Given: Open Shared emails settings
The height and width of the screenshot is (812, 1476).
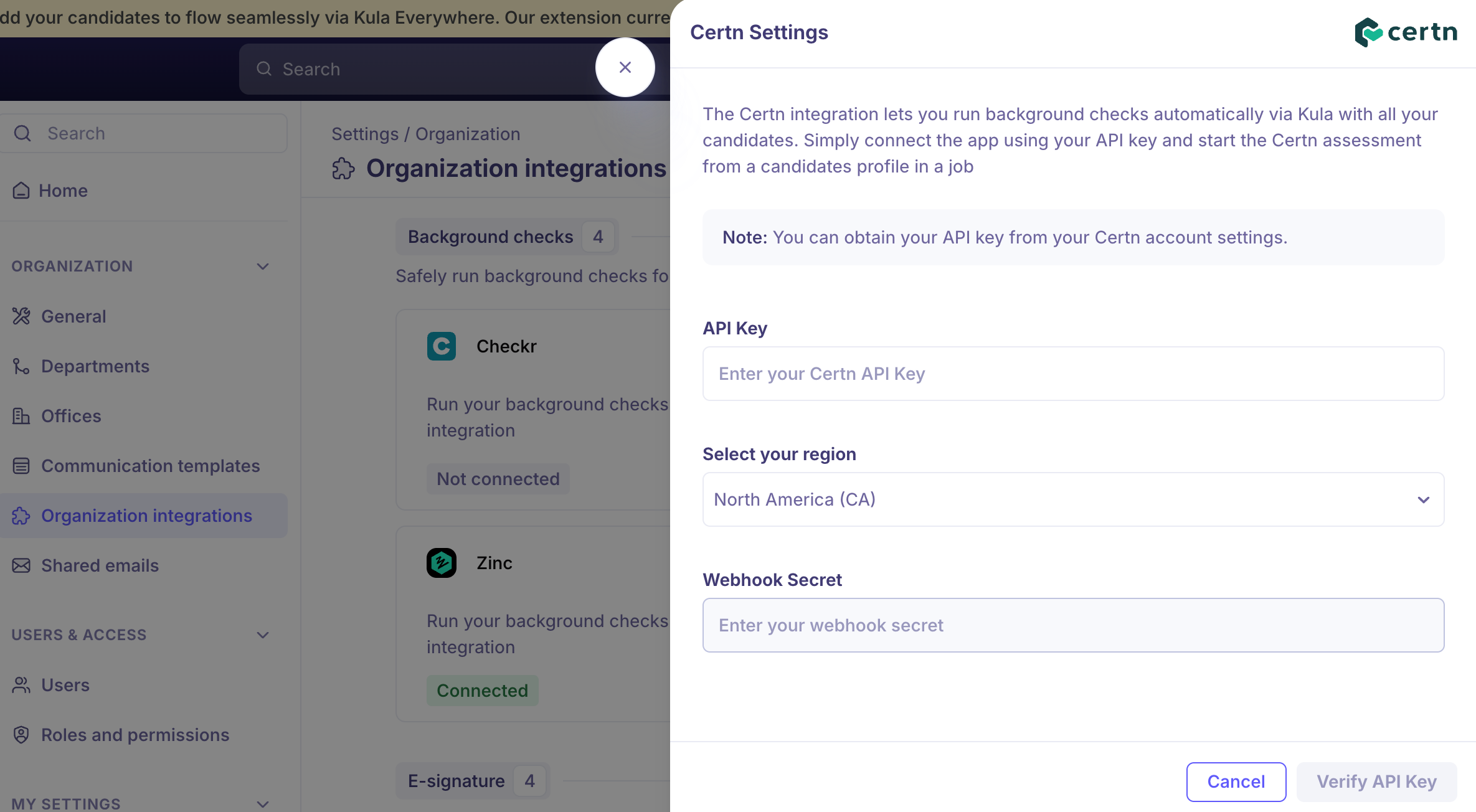Looking at the screenshot, I should click(x=144, y=565).
